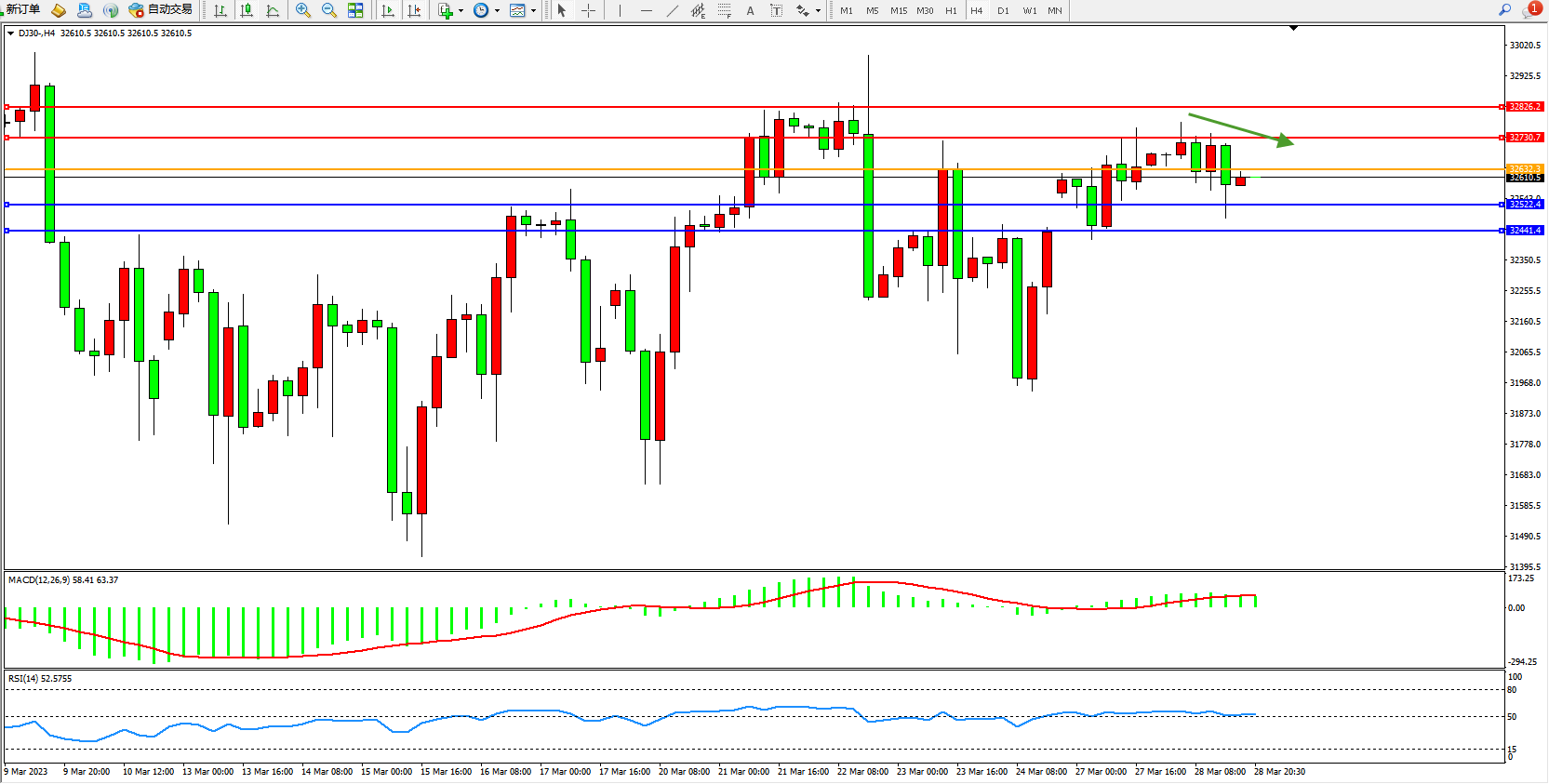This screenshot has width=1549, height=784.
Task: Toggle 自动交易 auto trading button
Action: pyautogui.click(x=161, y=10)
